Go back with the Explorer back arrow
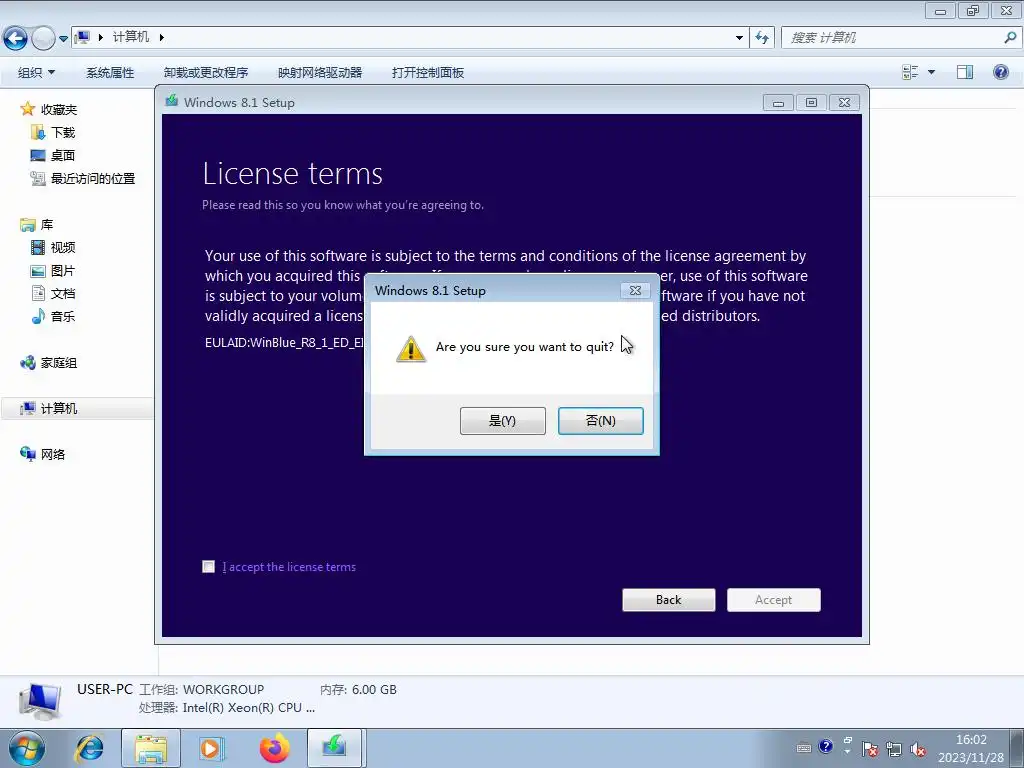This screenshot has height=768, width=1024. (16, 38)
